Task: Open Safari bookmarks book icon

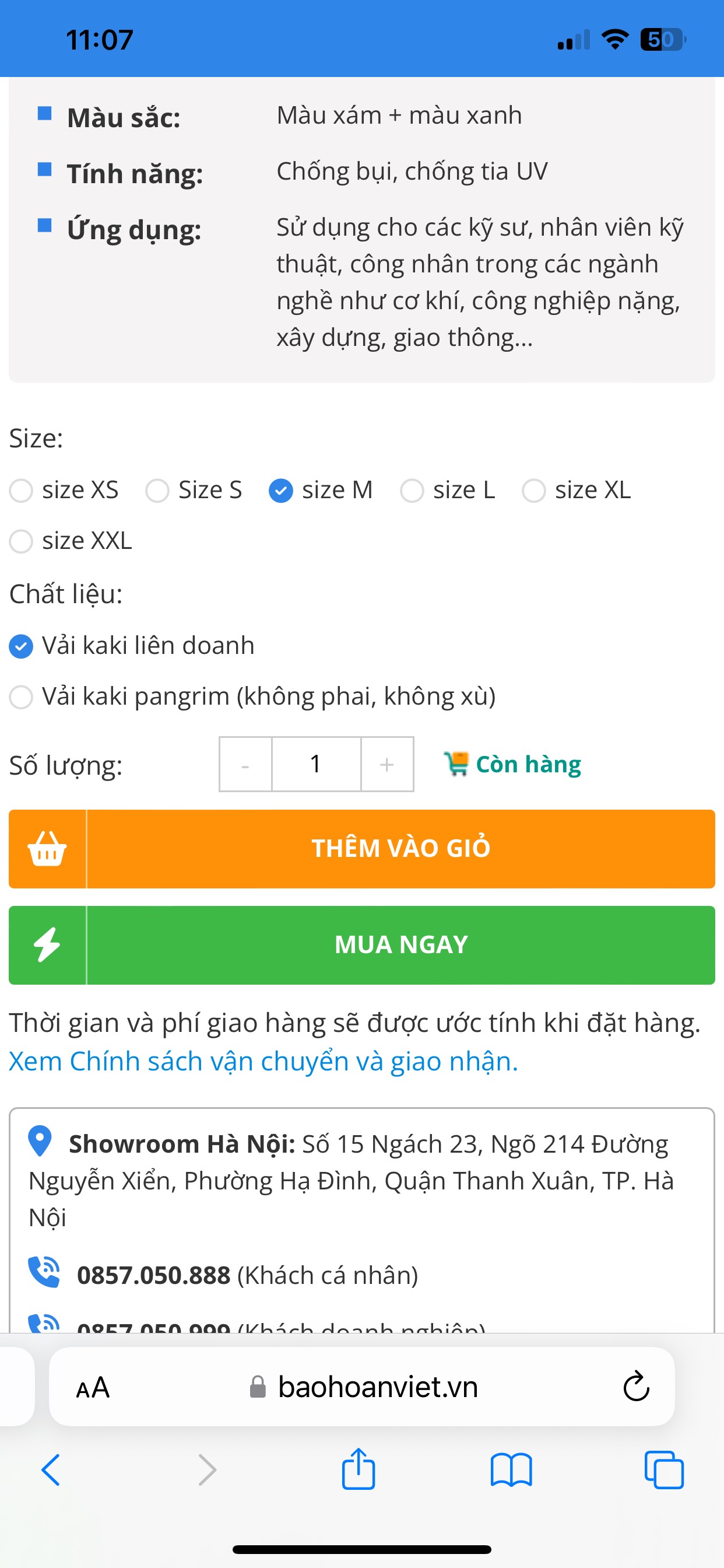Action: click(511, 1470)
